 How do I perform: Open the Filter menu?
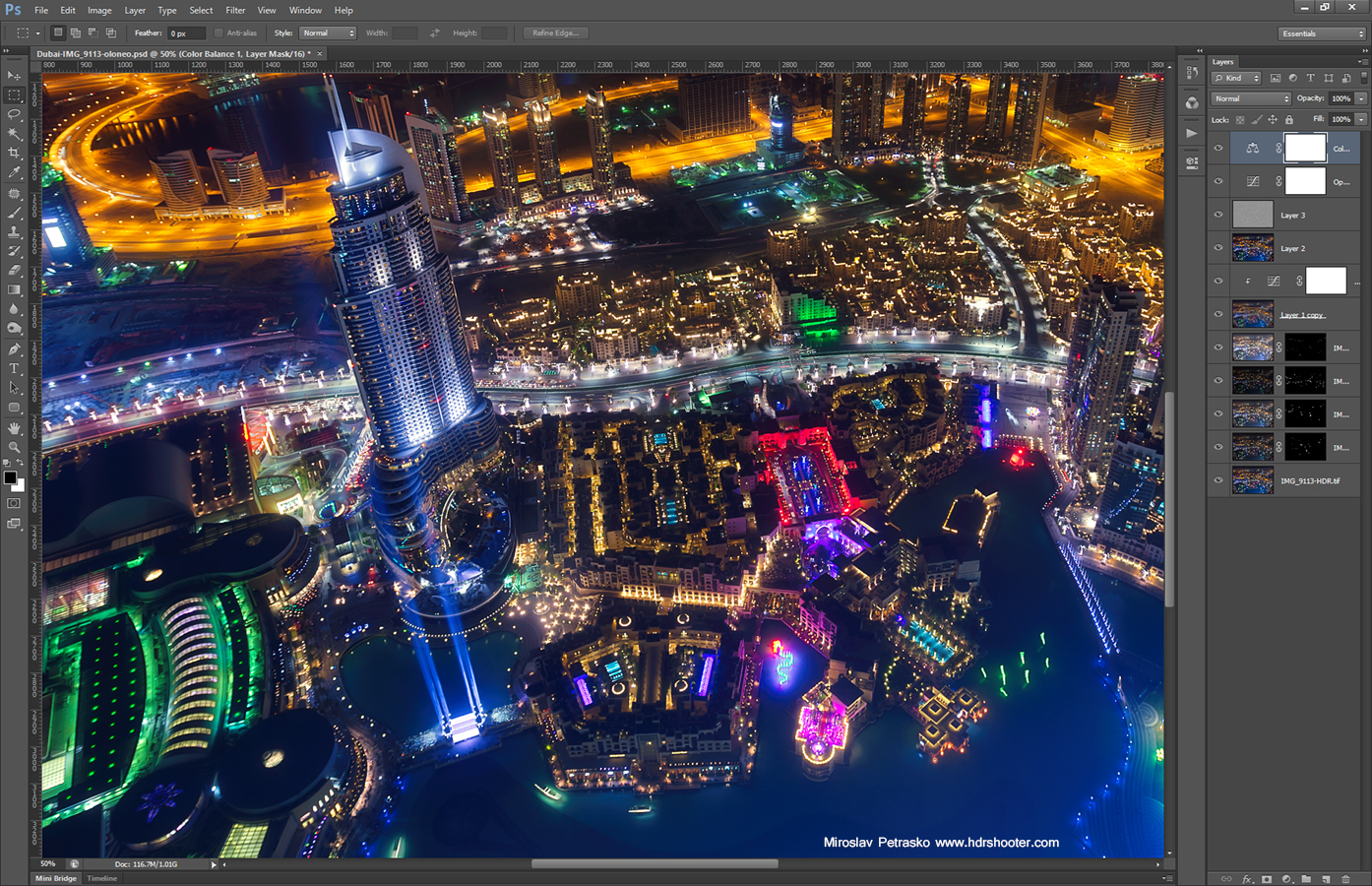(235, 10)
